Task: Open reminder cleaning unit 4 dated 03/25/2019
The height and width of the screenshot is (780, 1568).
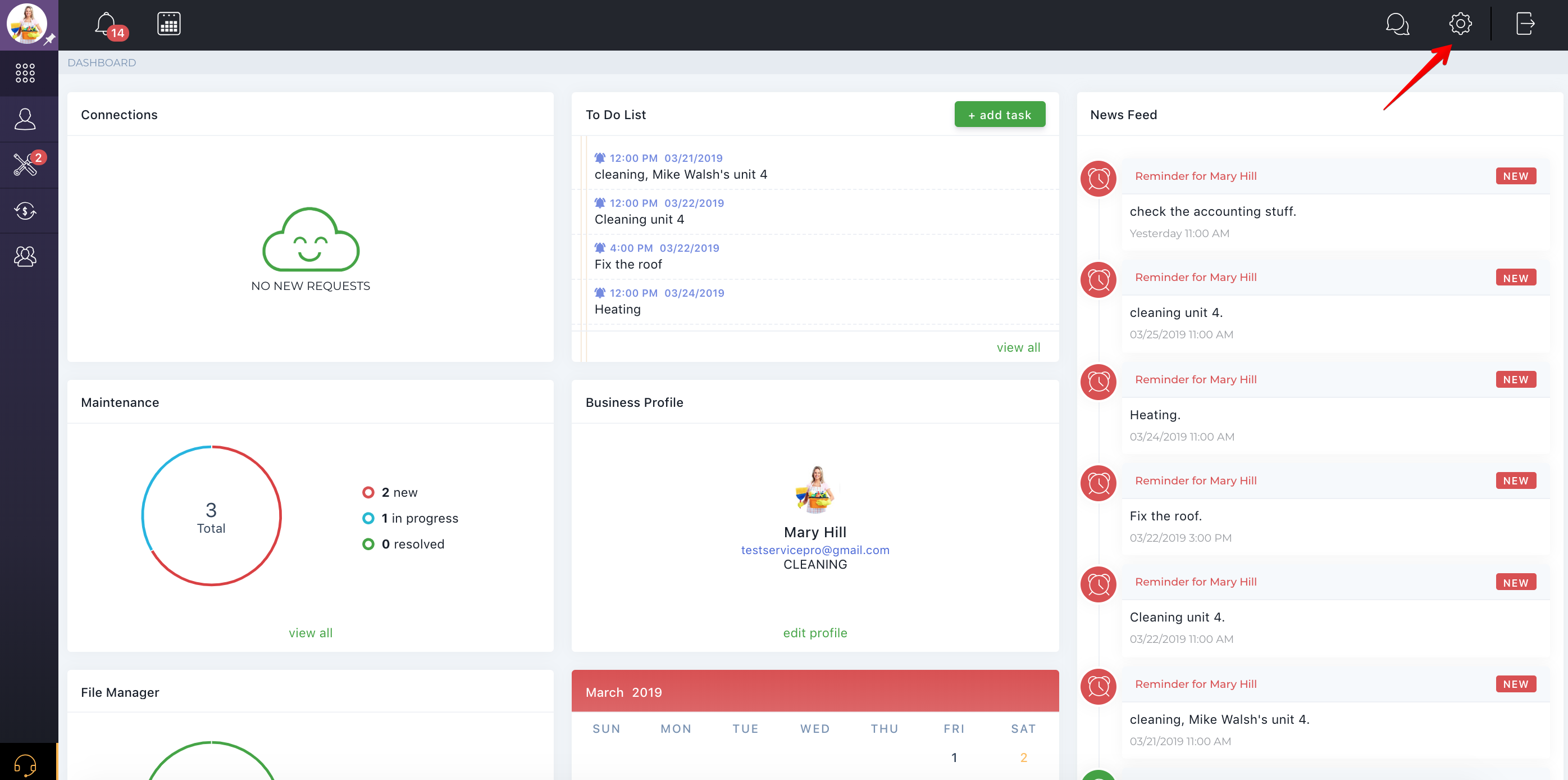Action: [1175, 312]
